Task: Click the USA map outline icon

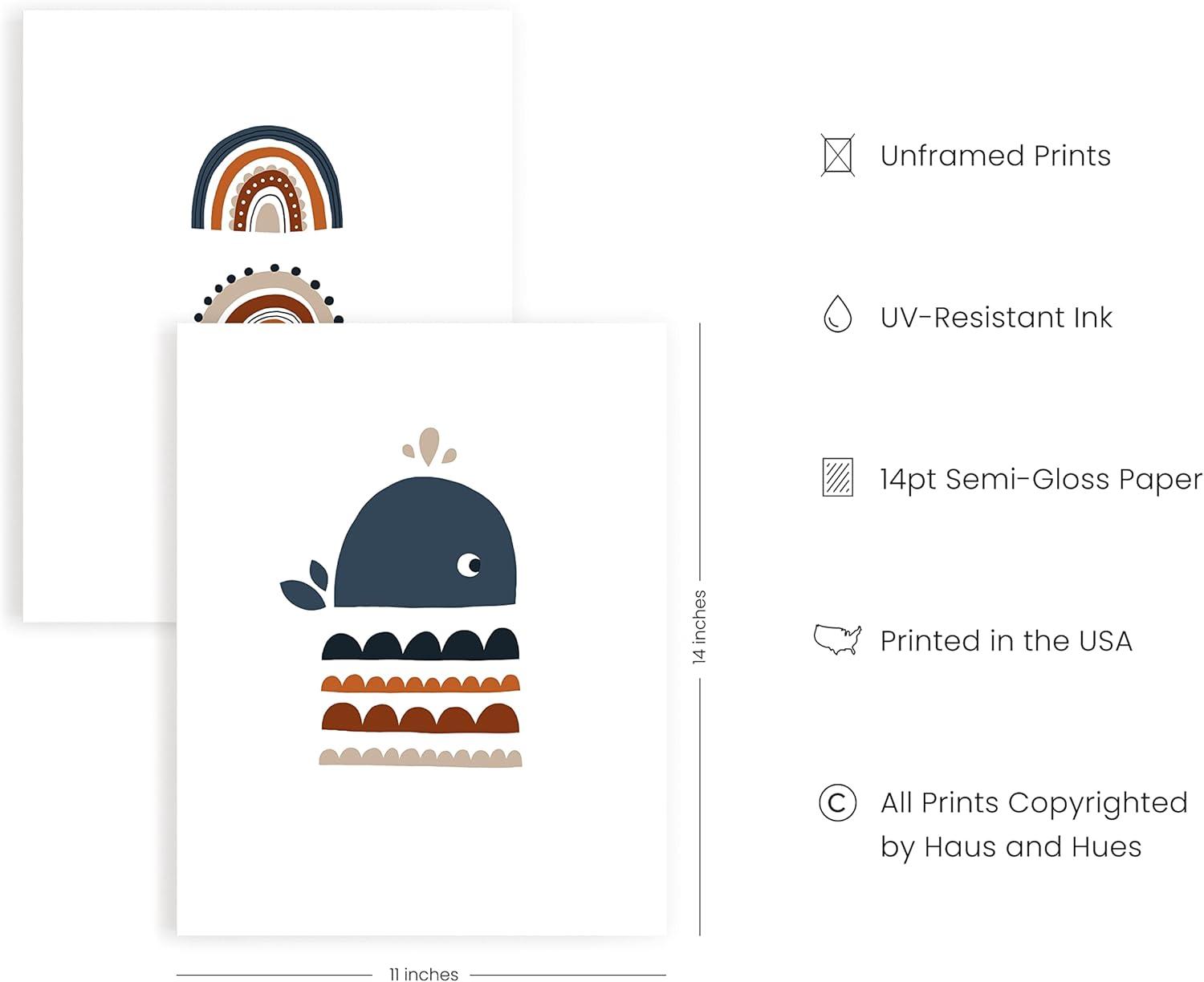Action: 837,639
